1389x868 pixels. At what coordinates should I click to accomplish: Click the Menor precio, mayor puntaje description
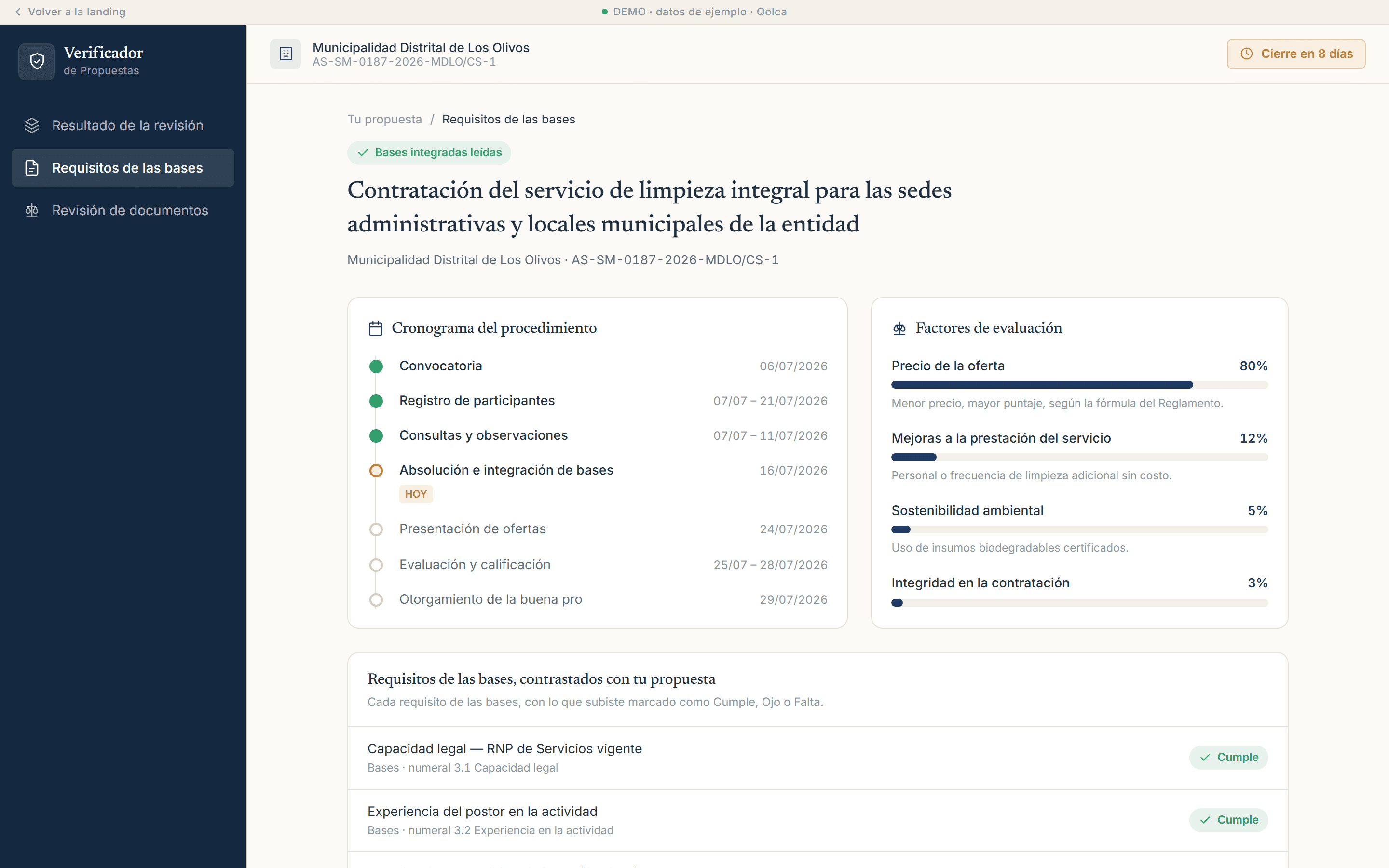pos(1057,404)
